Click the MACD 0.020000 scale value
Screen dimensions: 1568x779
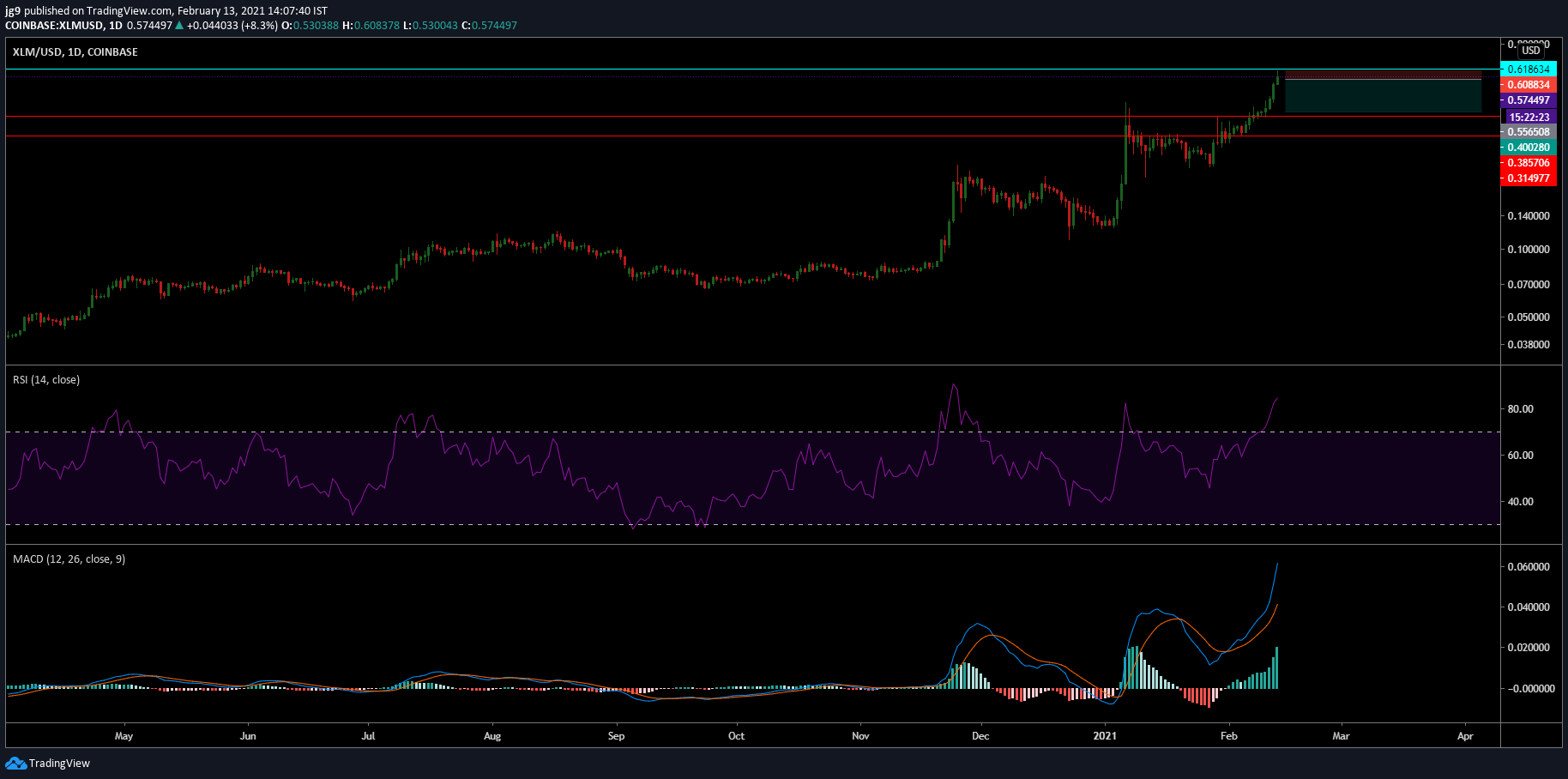coord(1529,648)
